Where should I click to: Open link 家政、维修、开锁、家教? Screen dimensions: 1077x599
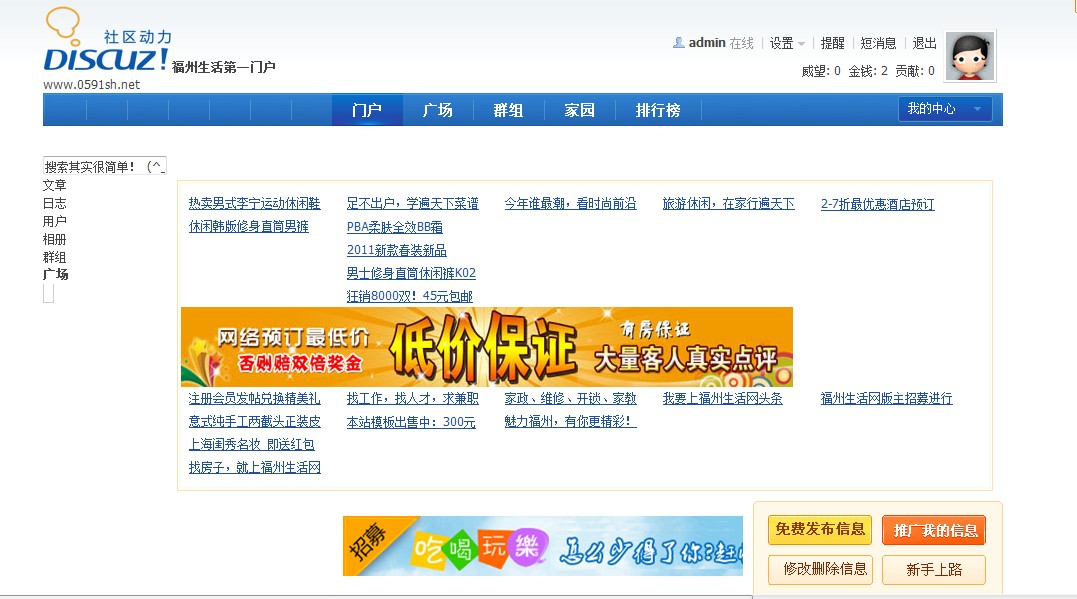coord(570,398)
